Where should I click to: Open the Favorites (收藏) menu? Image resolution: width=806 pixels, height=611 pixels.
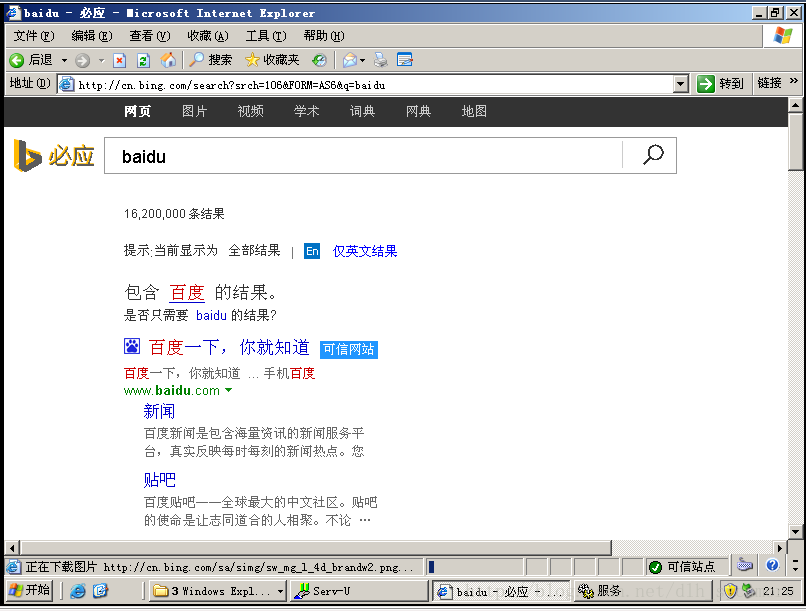click(x=208, y=35)
